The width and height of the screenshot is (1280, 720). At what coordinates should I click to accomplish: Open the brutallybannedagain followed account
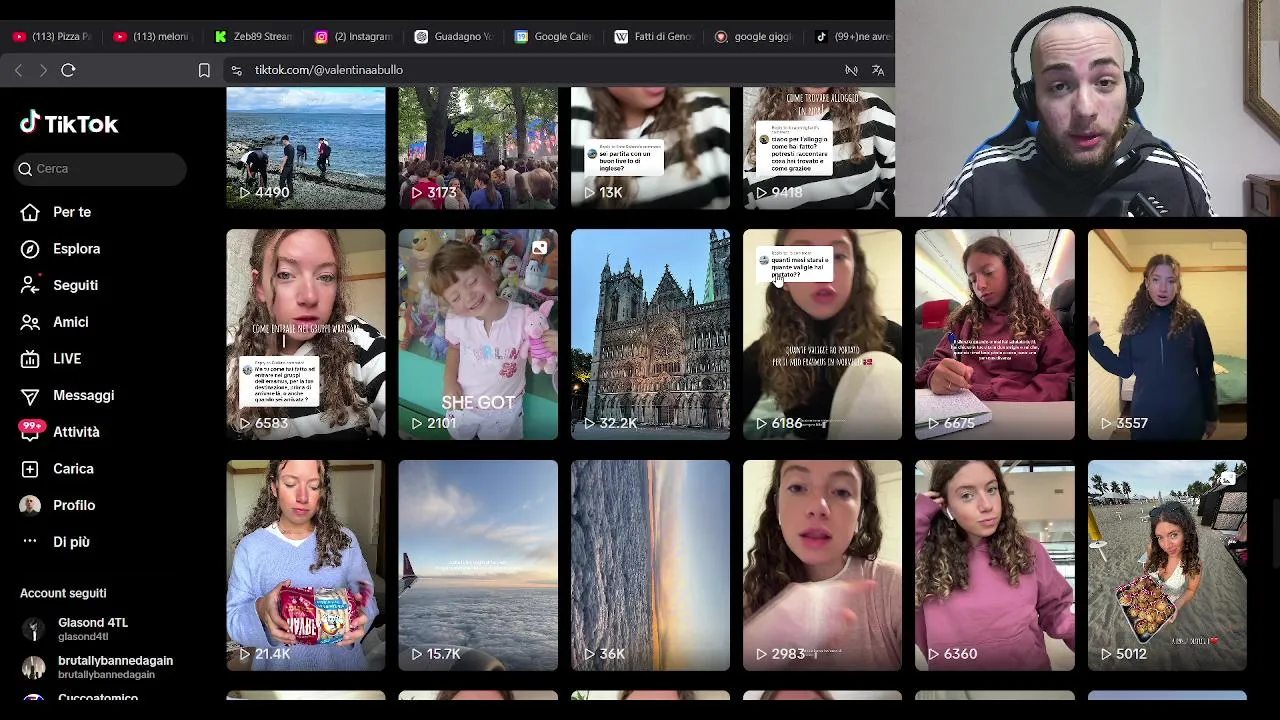point(115,667)
